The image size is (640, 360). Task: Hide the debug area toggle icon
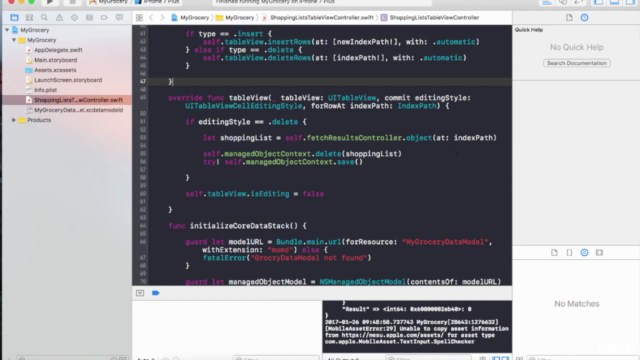[140, 293]
